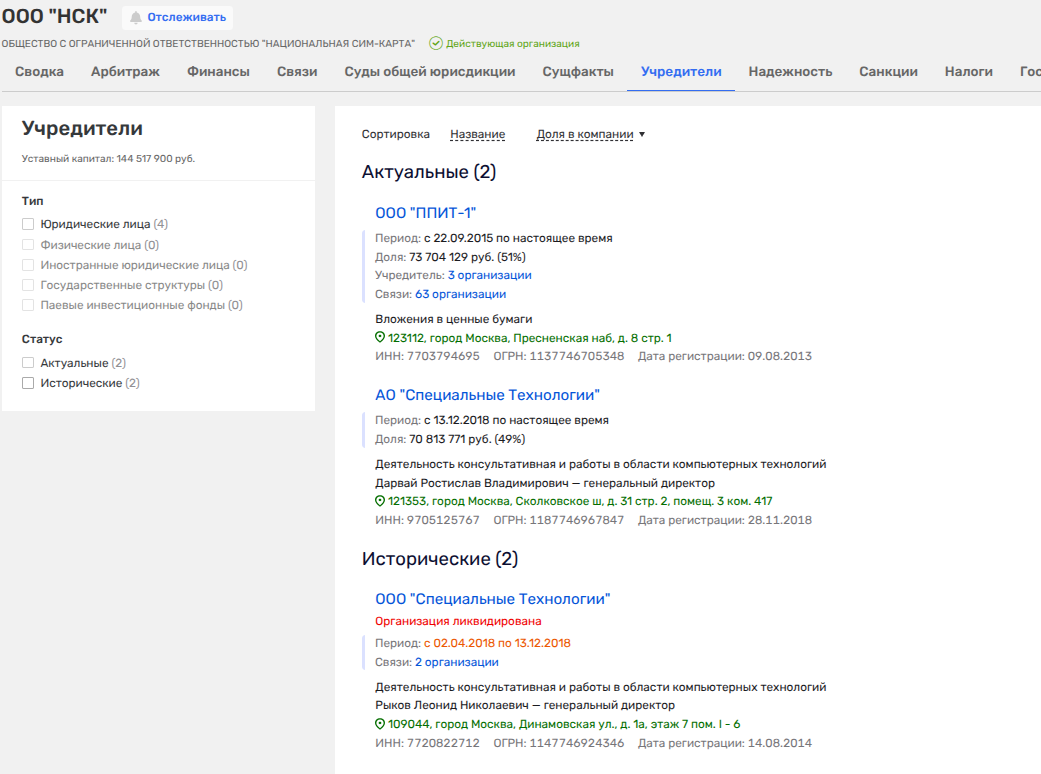Open the Суды общей юрисдикции tab
1041x774 pixels.
(430, 72)
